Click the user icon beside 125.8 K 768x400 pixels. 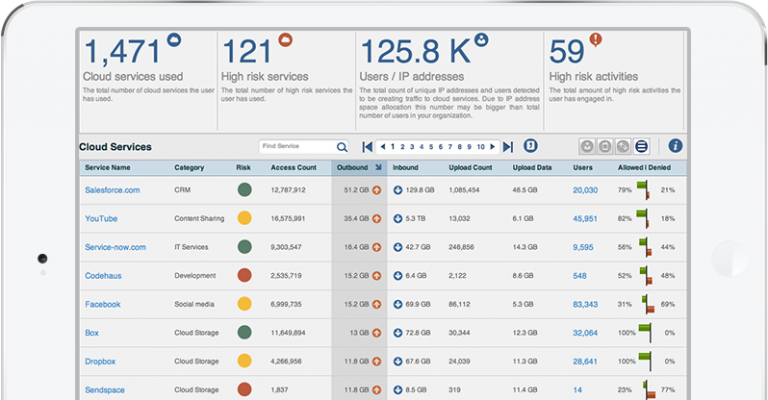point(482,40)
